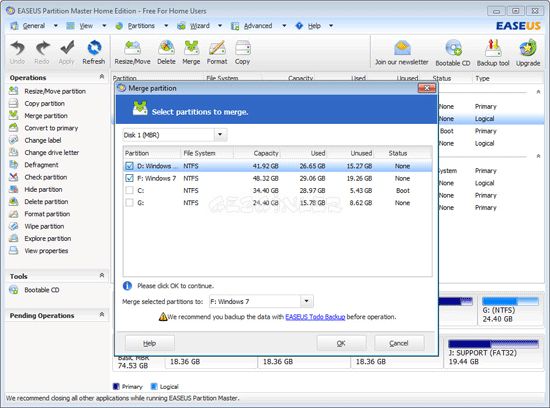The image size is (550, 408).
Task: Click the Type column header in main window
Action: click(482, 78)
